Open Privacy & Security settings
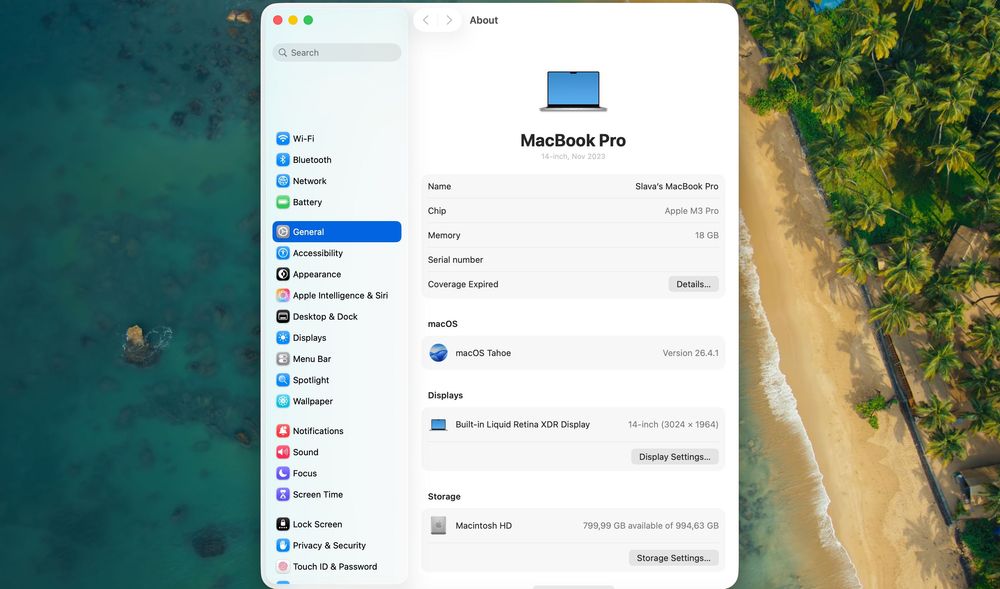Image resolution: width=1000 pixels, height=589 pixels. coord(337,545)
